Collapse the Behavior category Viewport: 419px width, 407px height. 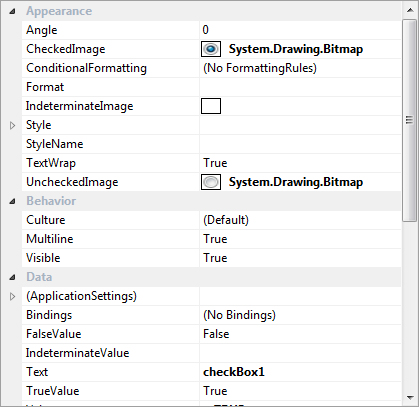pos(12,201)
